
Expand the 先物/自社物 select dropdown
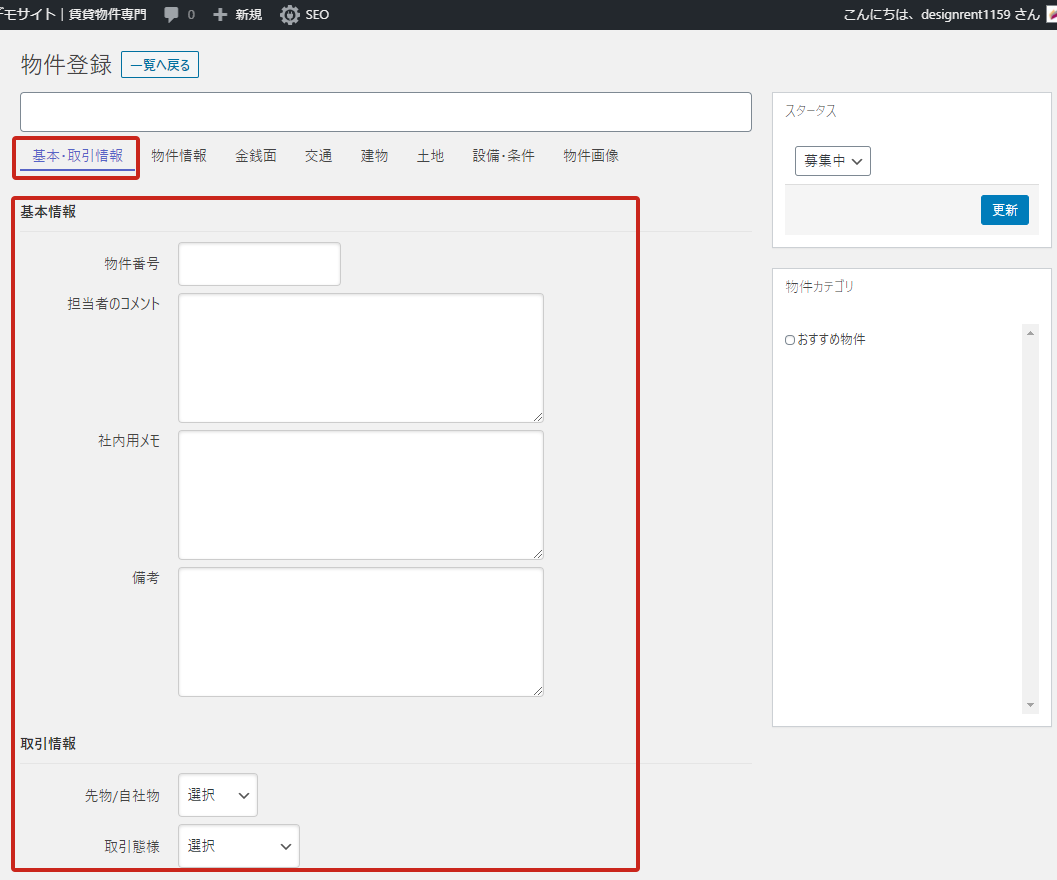pyautogui.click(x=217, y=795)
